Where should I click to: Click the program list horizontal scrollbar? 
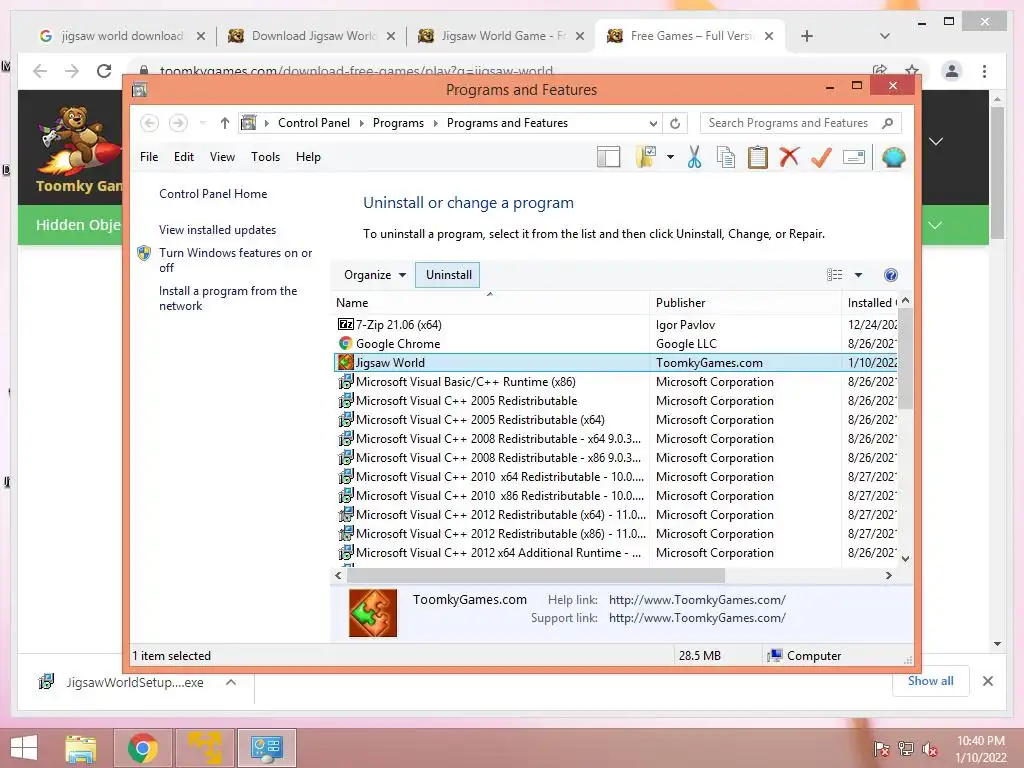tap(536, 575)
